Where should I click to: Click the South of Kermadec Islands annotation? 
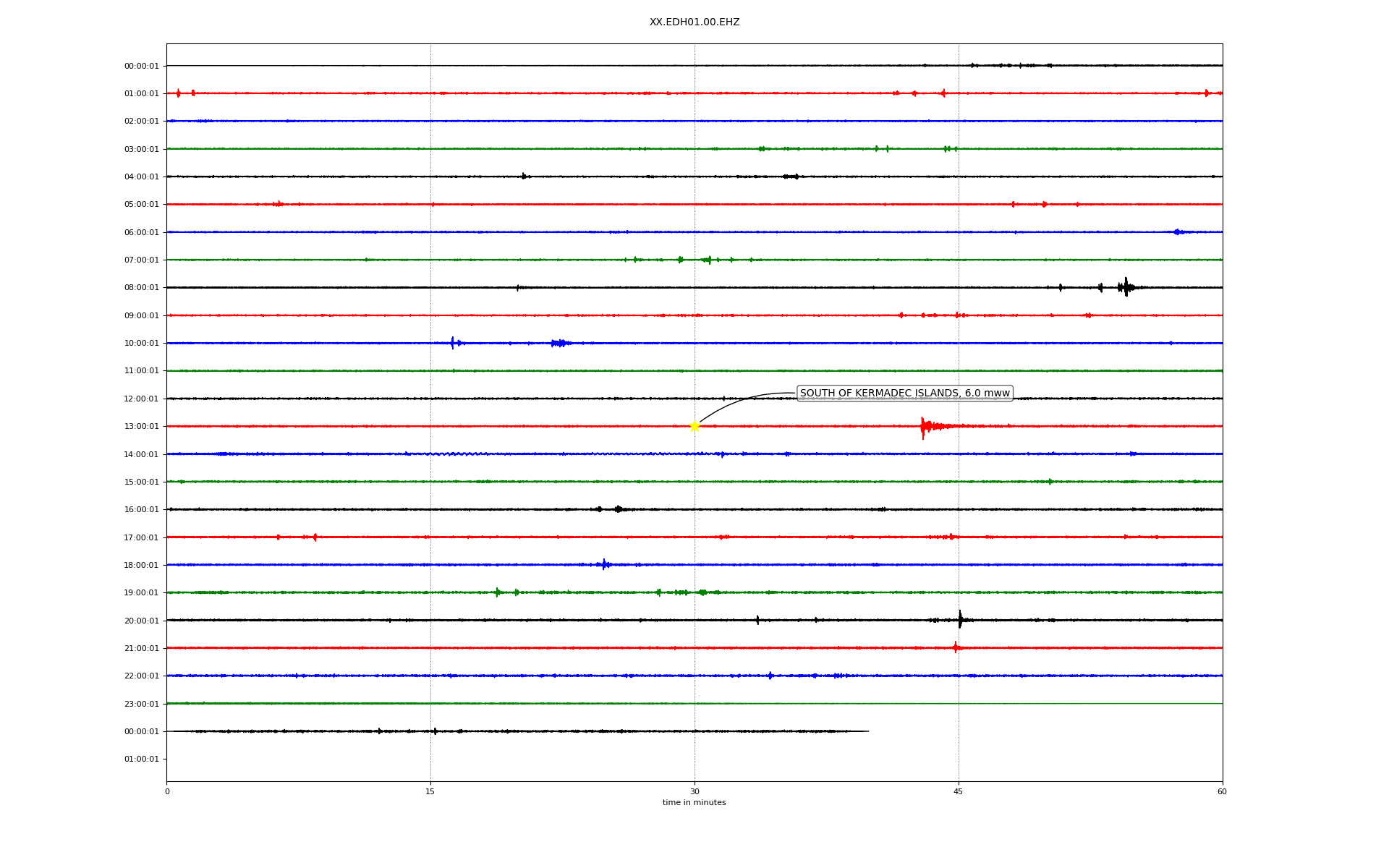904,393
